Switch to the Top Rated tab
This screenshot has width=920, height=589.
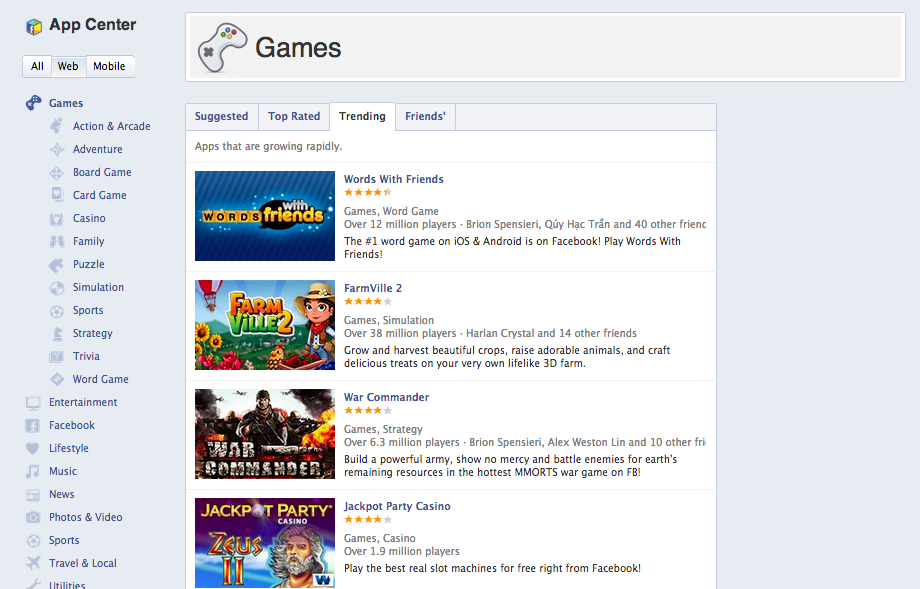tap(294, 116)
